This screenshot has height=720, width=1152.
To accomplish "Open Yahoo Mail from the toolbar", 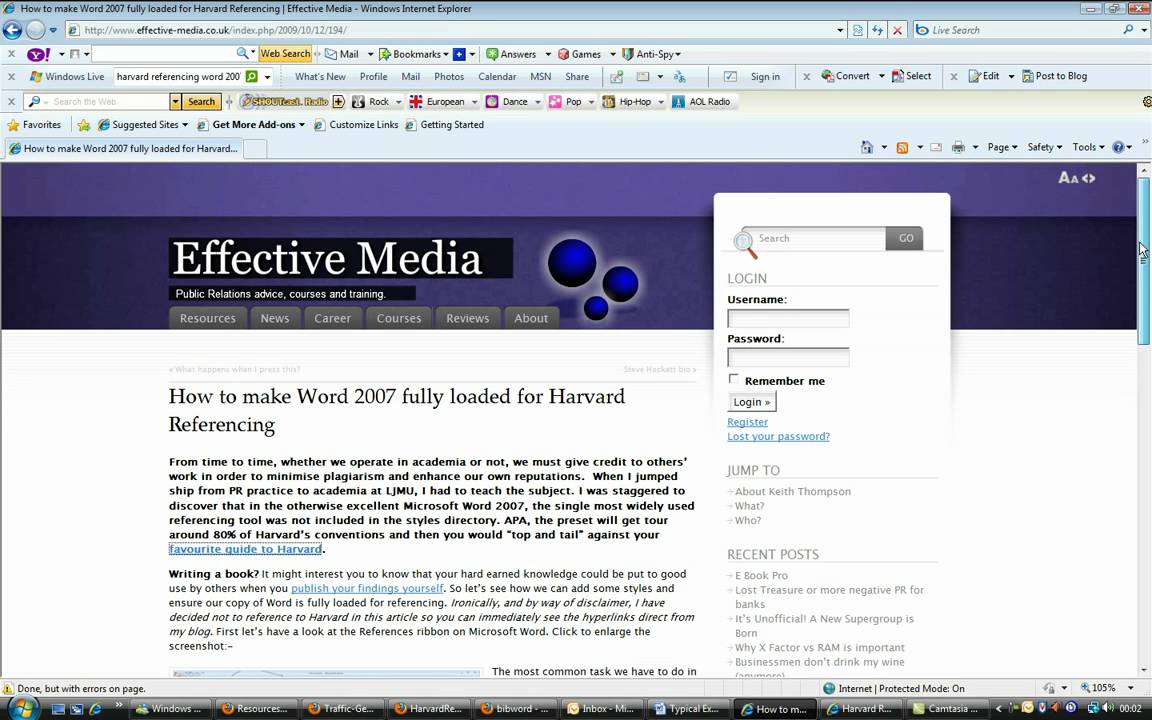I will click(342, 54).
